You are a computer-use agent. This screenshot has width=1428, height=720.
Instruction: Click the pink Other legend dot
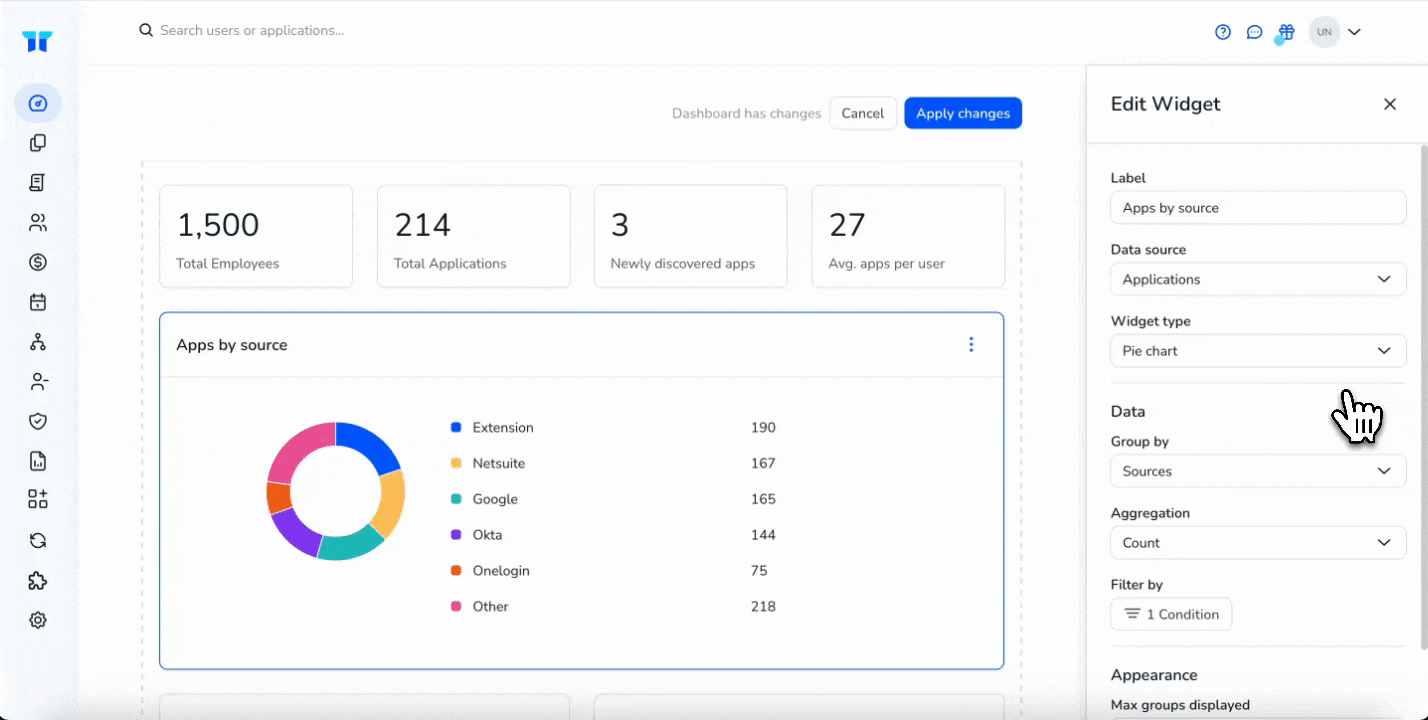tap(456, 606)
